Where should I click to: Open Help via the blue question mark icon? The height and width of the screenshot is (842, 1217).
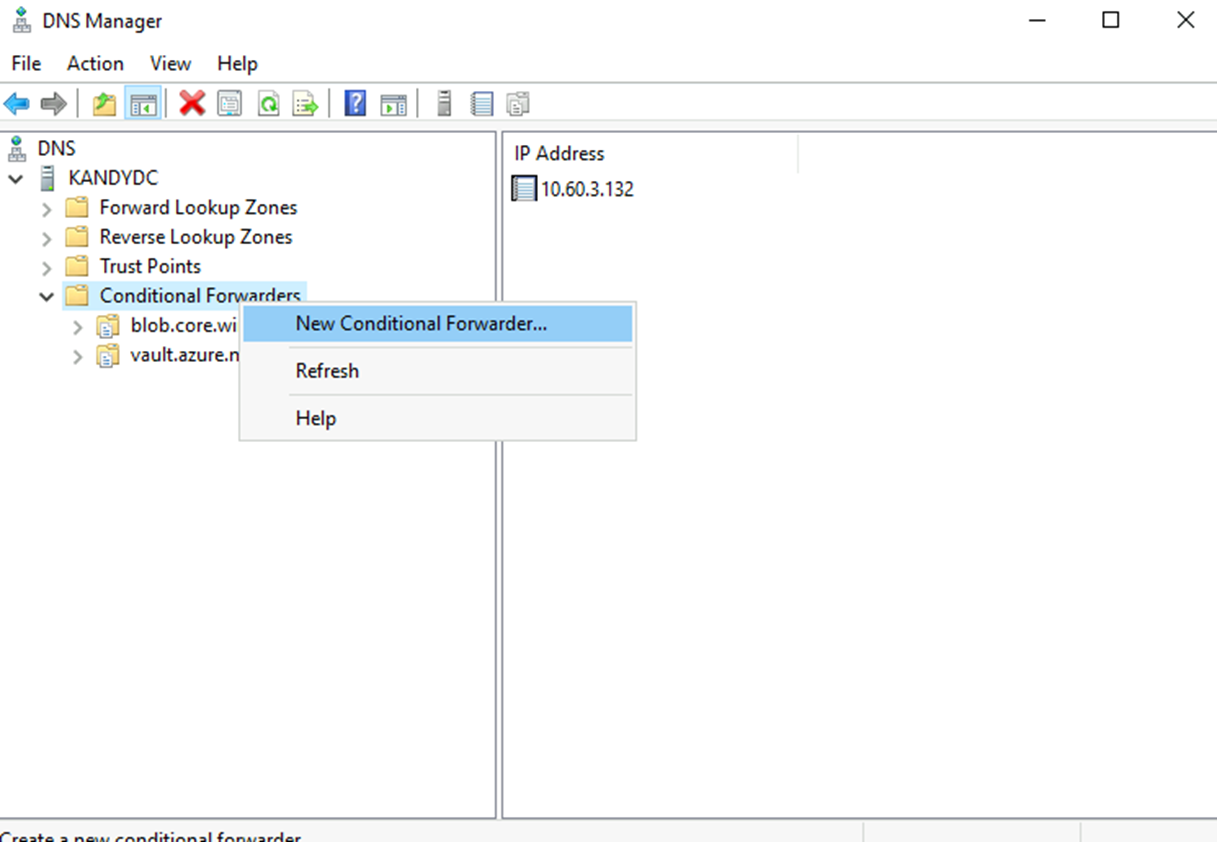353,102
